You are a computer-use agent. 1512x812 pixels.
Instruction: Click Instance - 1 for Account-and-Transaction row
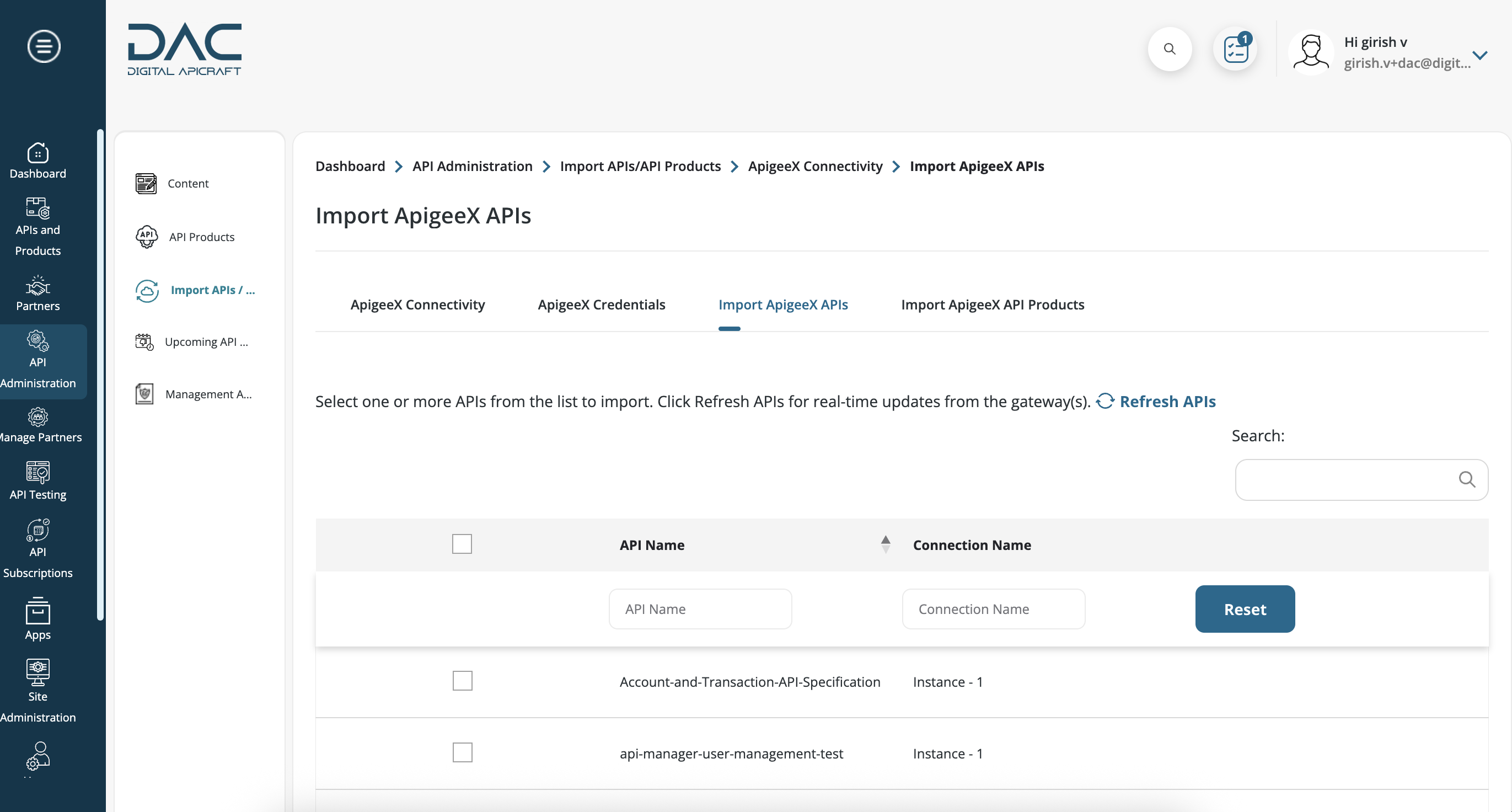point(947,682)
